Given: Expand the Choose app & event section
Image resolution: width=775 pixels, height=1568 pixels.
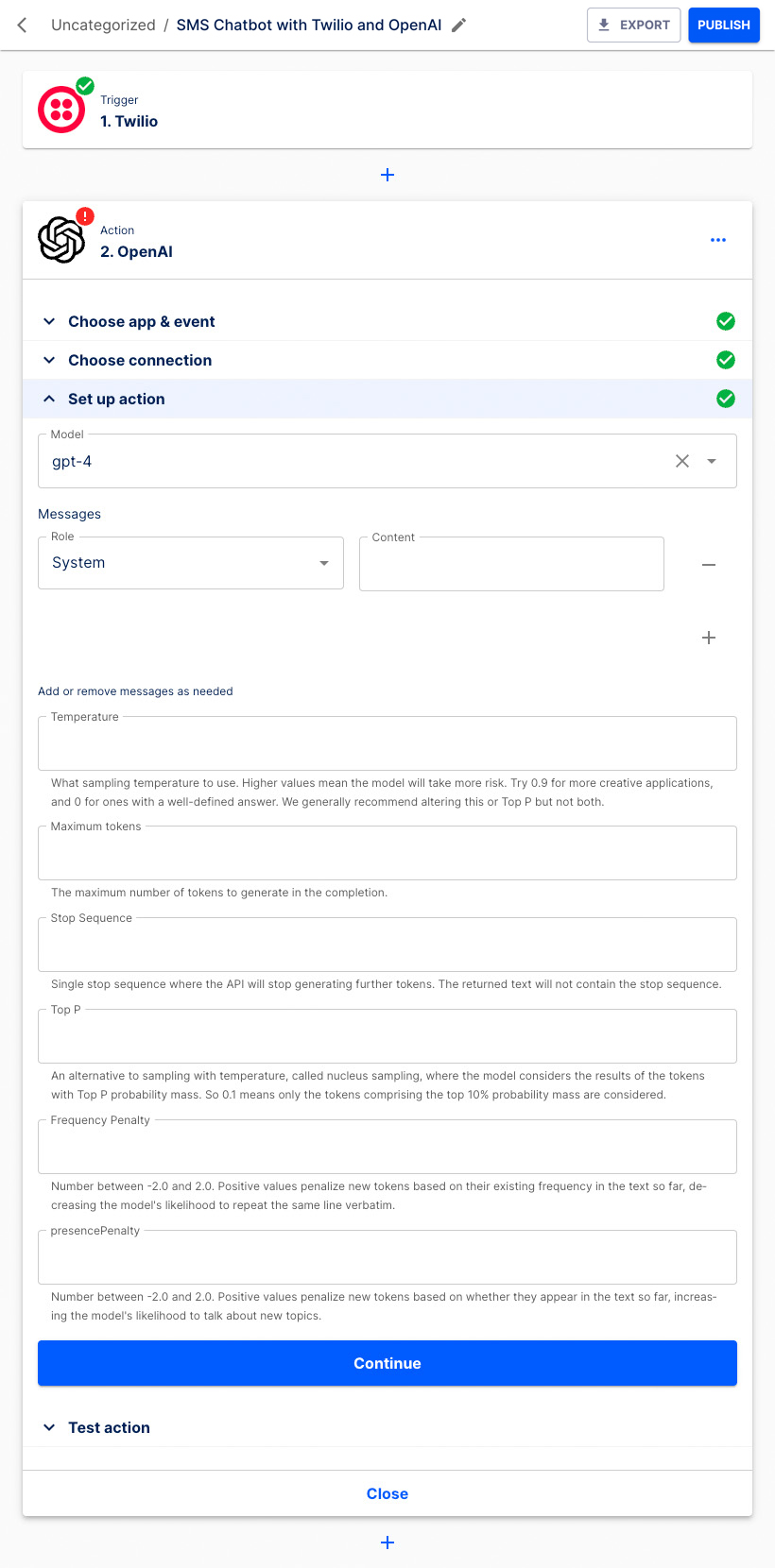Looking at the screenshot, I should 387,321.
